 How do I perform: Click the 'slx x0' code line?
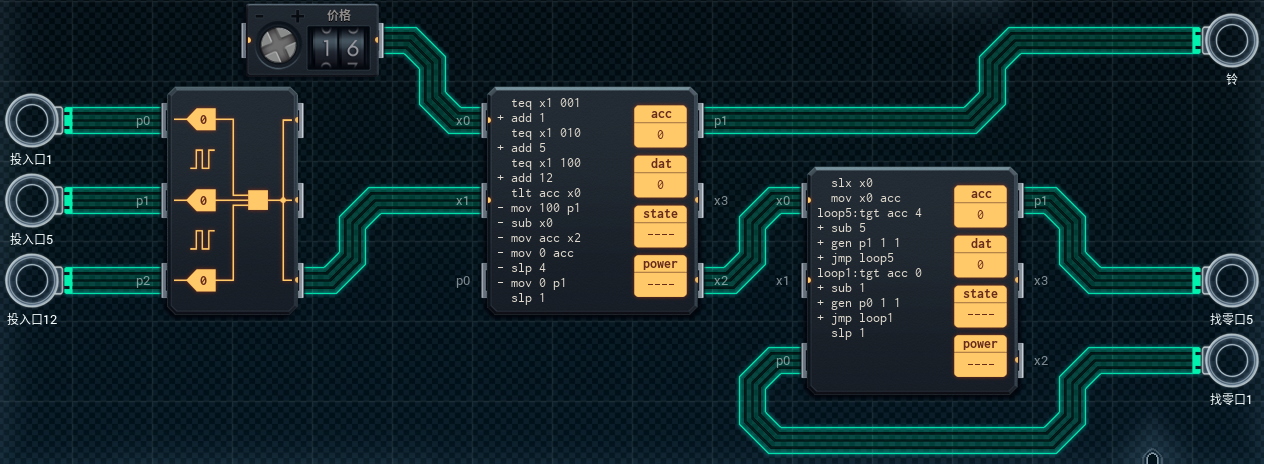pyautogui.click(x=852, y=183)
